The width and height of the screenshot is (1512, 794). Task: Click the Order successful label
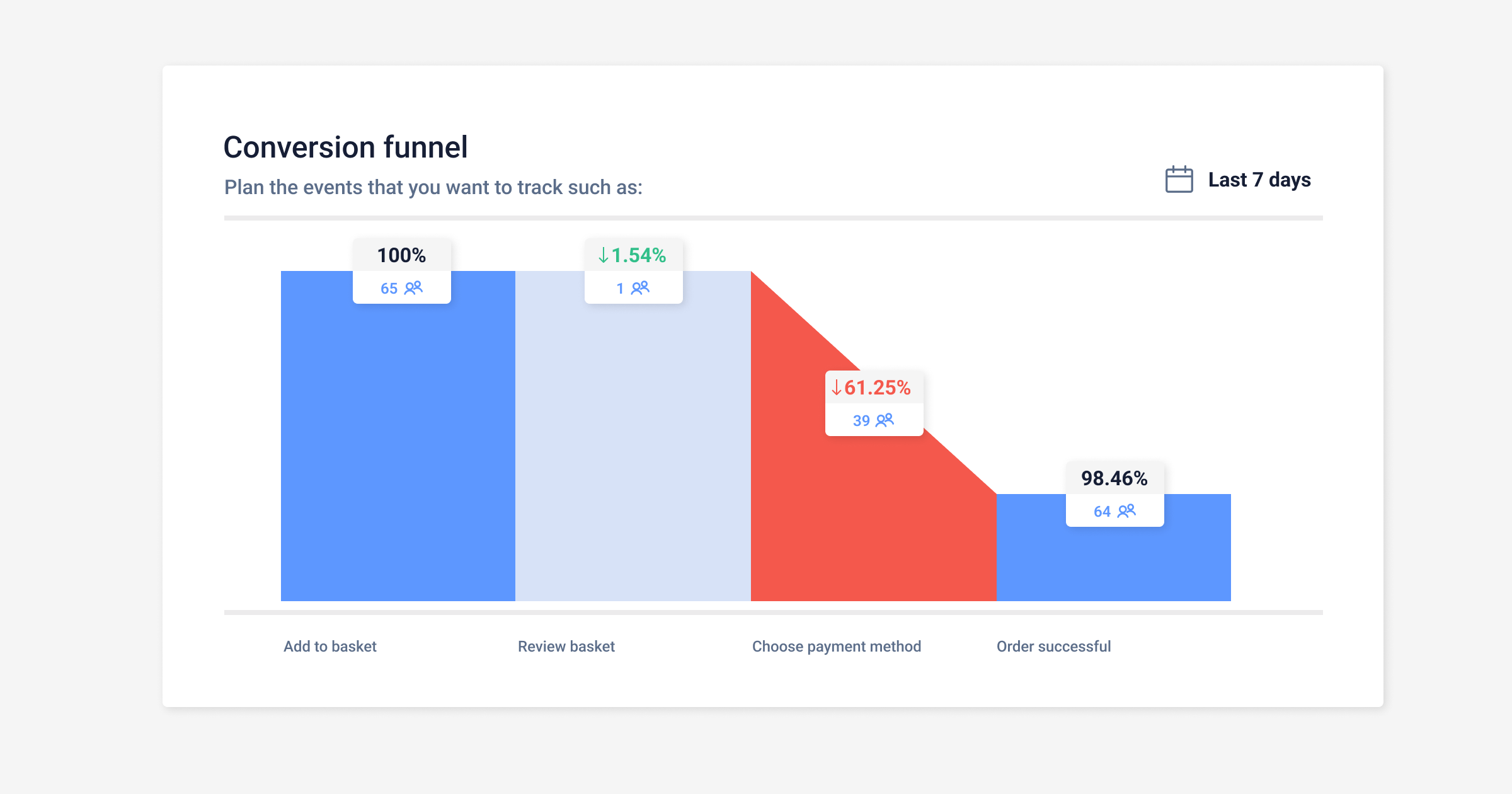click(1053, 646)
